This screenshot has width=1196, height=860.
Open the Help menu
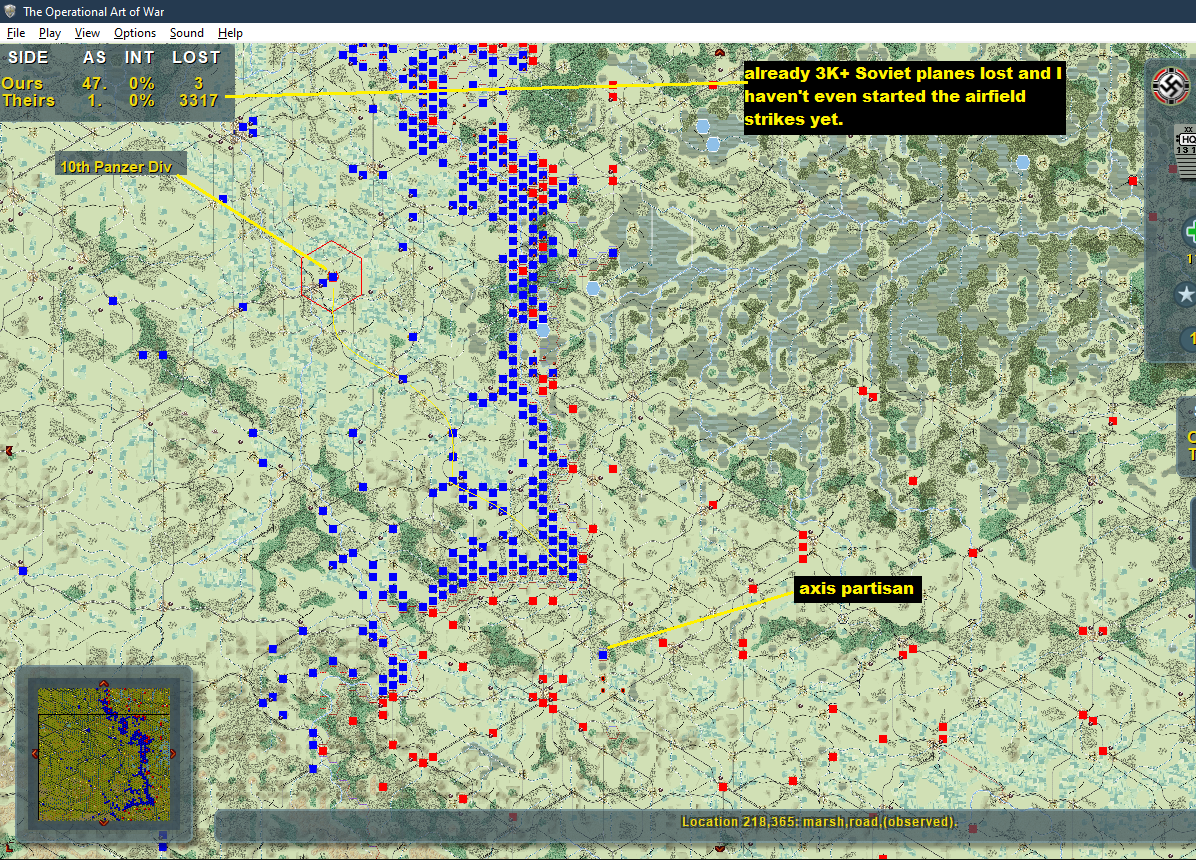230,33
